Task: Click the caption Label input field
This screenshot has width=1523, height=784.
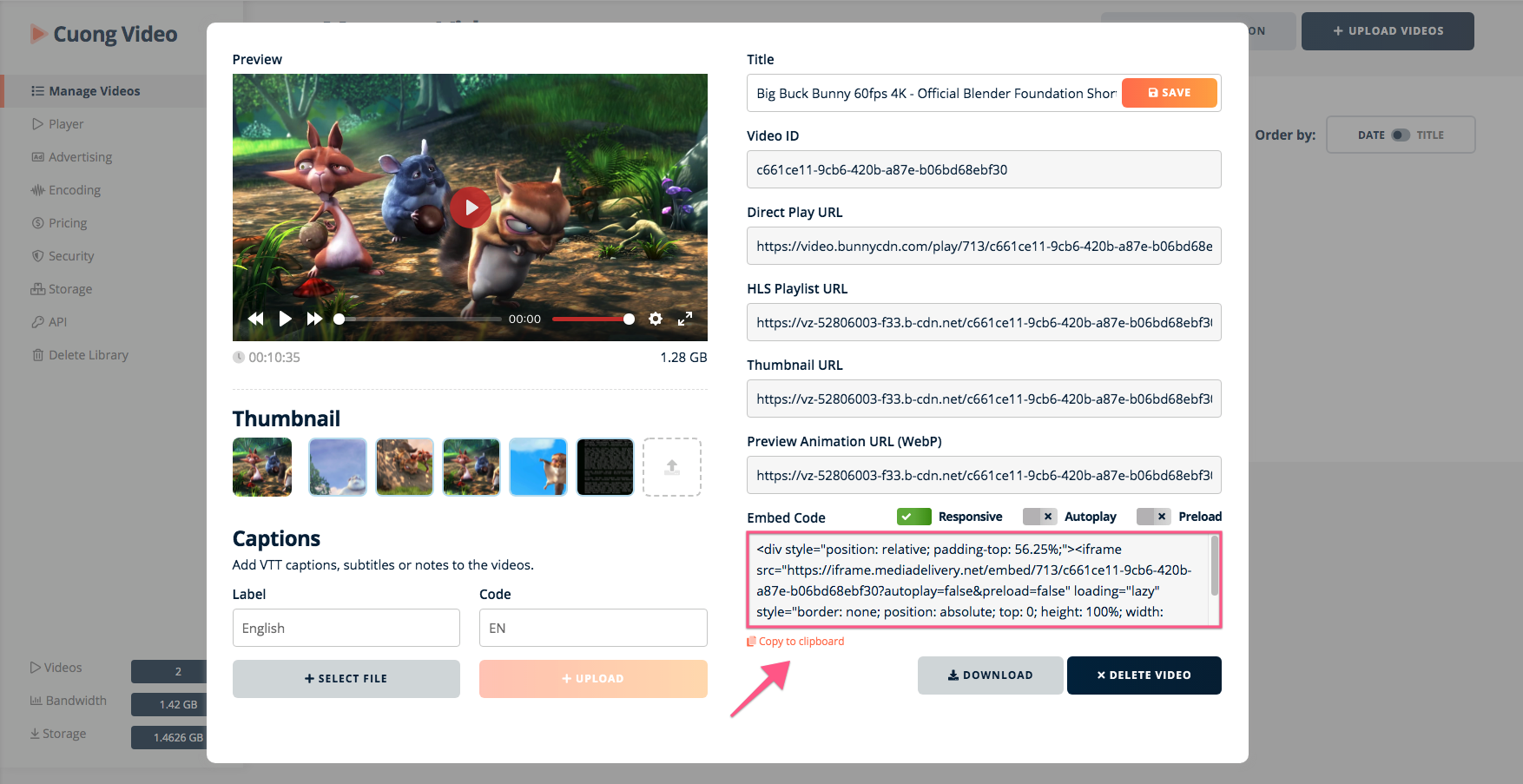Action: click(346, 628)
